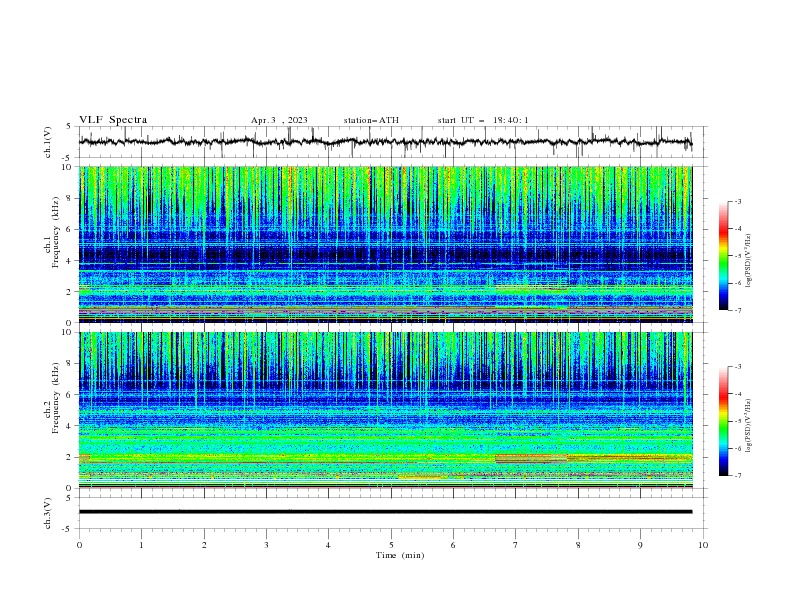Click the ch.1 PSD color bar
The height and width of the screenshot is (612, 792).
(x=723, y=256)
